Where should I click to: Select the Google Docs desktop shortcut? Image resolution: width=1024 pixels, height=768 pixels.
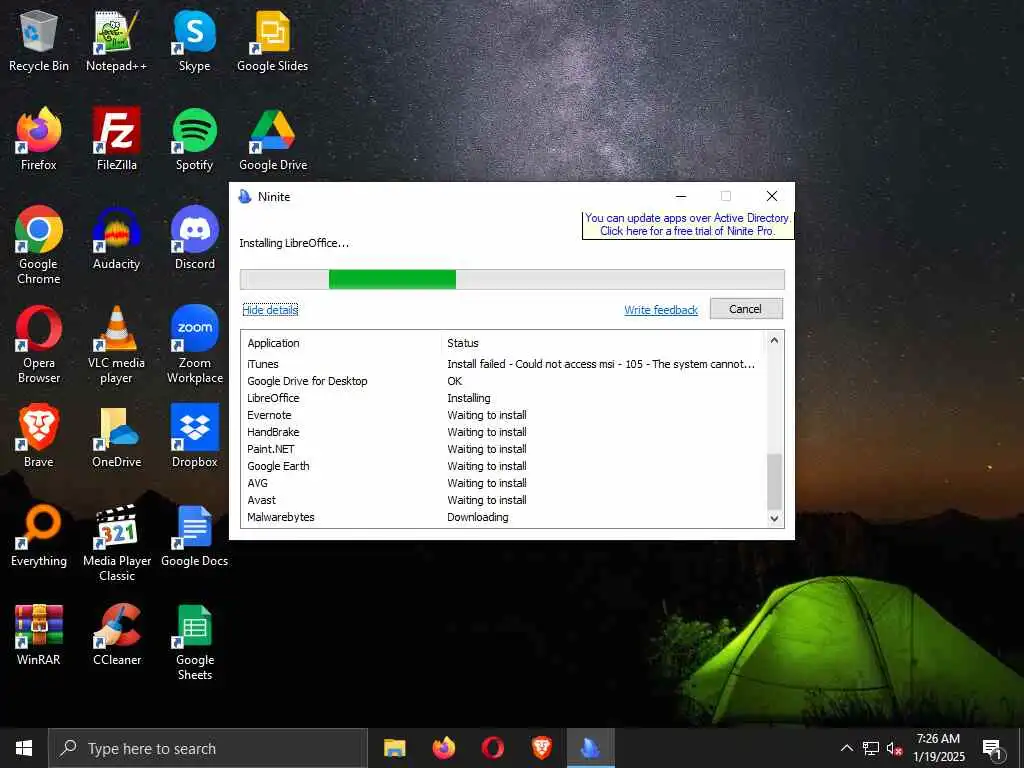(195, 536)
